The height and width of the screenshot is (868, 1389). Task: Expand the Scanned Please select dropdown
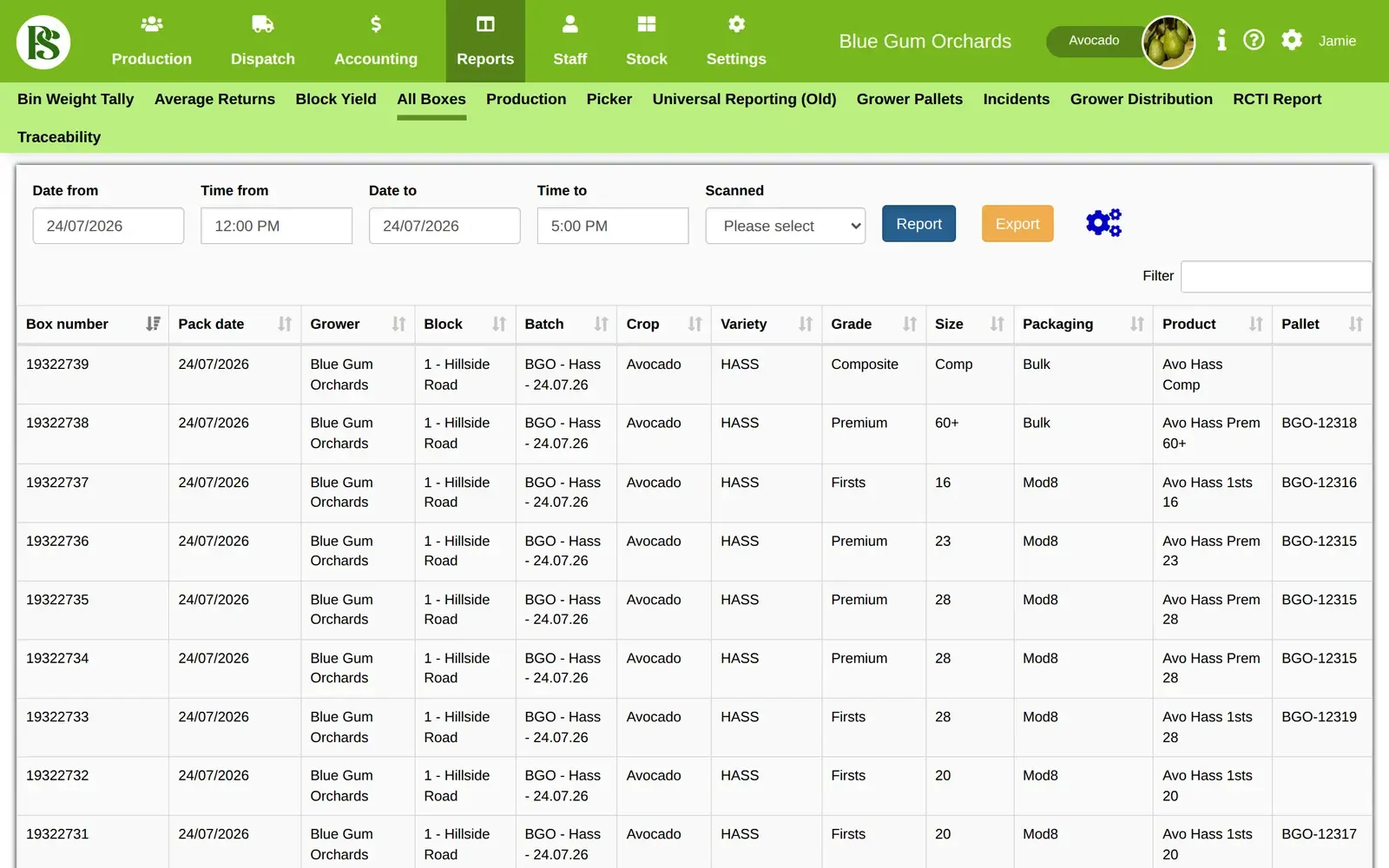tap(786, 226)
